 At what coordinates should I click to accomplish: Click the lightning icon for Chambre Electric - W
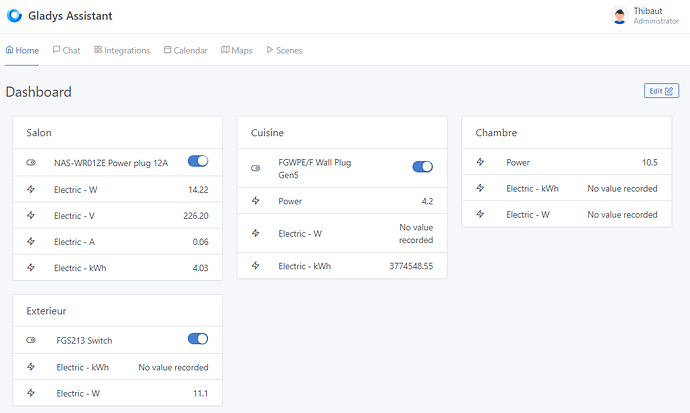click(480, 214)
